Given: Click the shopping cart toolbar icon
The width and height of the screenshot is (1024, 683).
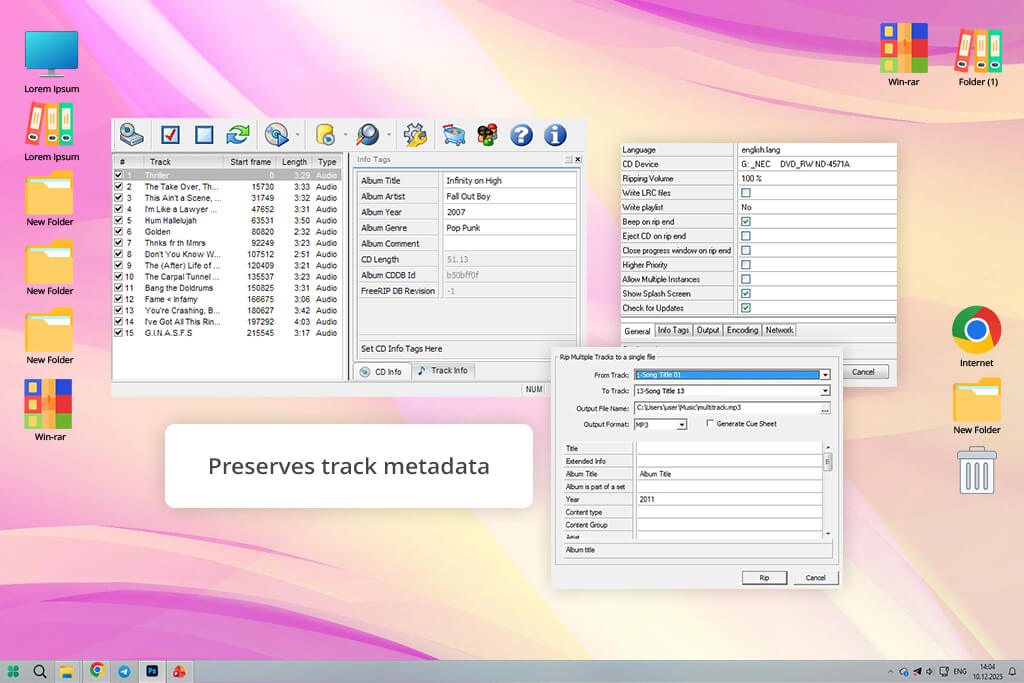Looking at the screenshot, I should (454, 135).
